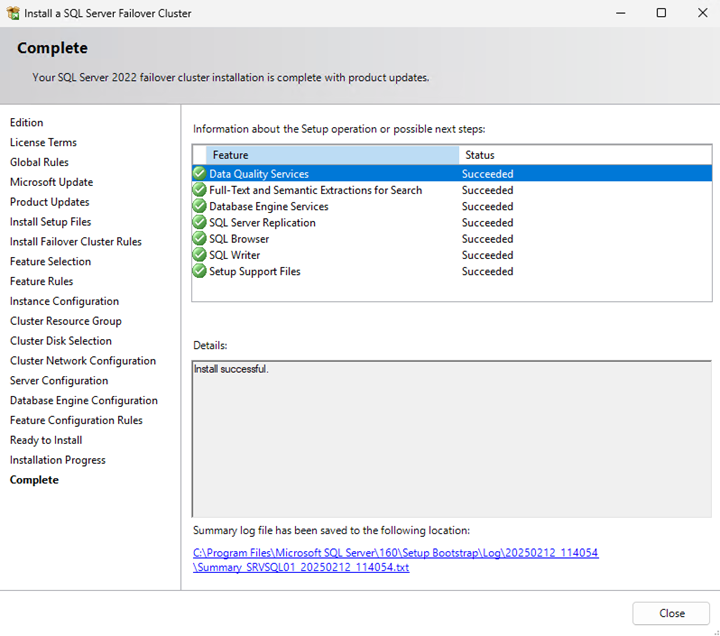
Task: Select the SQL Browser feature row
Action: (x=452, y=239)
